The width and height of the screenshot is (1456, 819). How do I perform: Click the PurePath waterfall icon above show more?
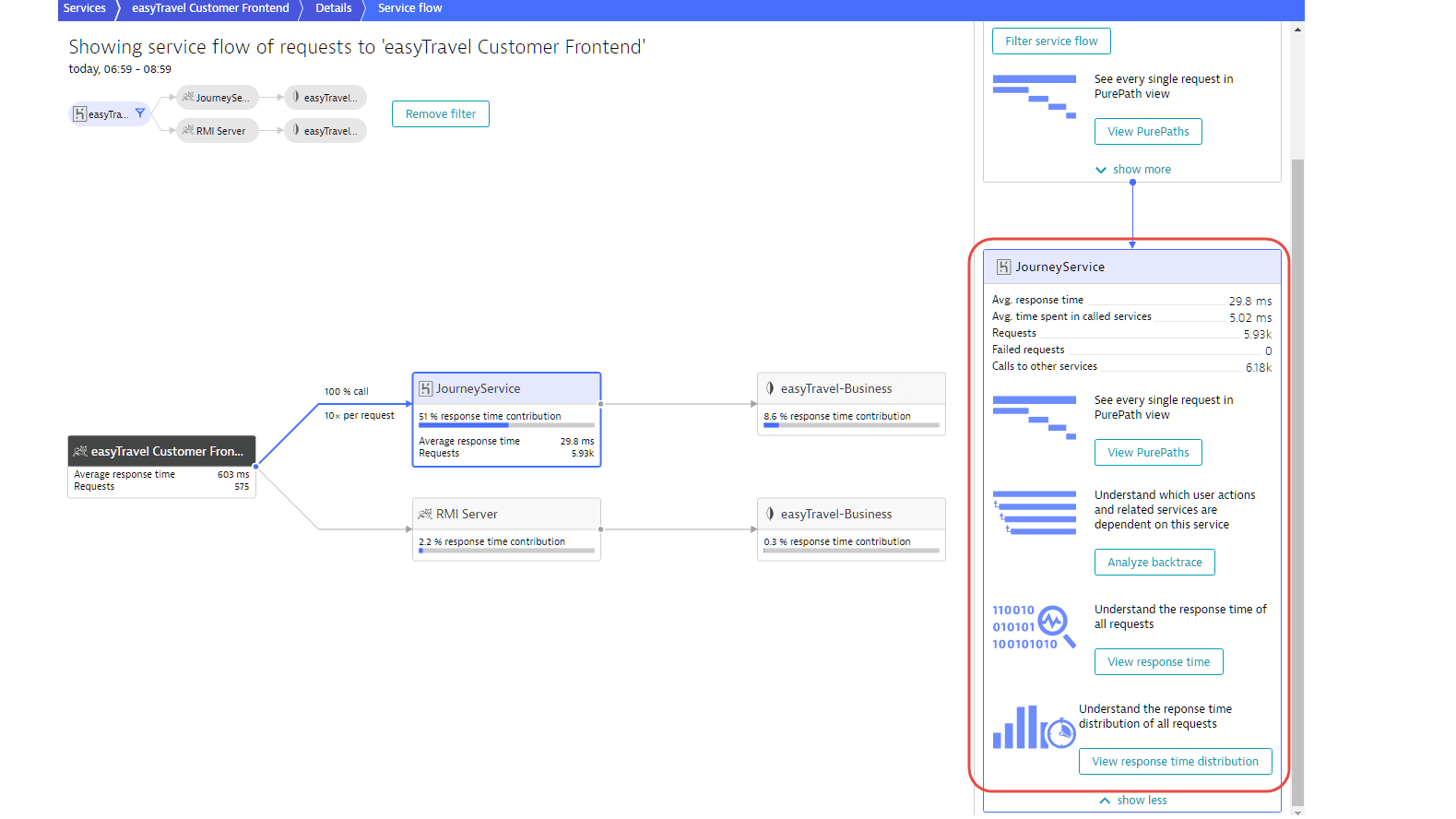[1035, 97]
